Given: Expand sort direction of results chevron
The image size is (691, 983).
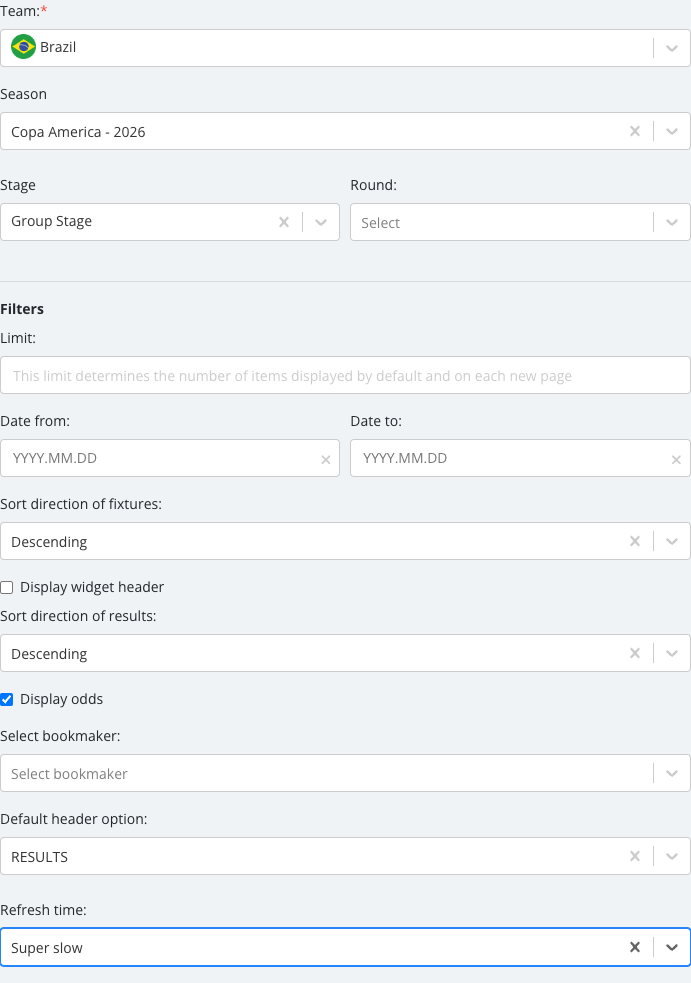Looking at the screenshot, I should (672, 654).
